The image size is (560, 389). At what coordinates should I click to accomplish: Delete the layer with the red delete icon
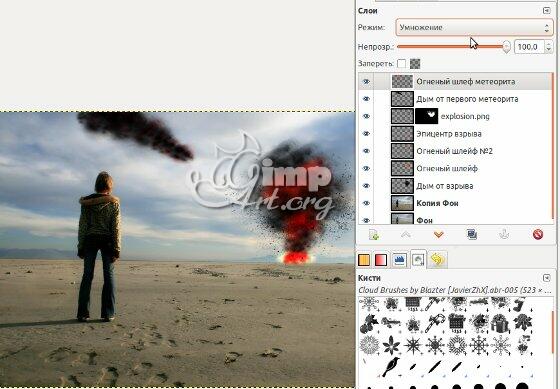point(538,234)
